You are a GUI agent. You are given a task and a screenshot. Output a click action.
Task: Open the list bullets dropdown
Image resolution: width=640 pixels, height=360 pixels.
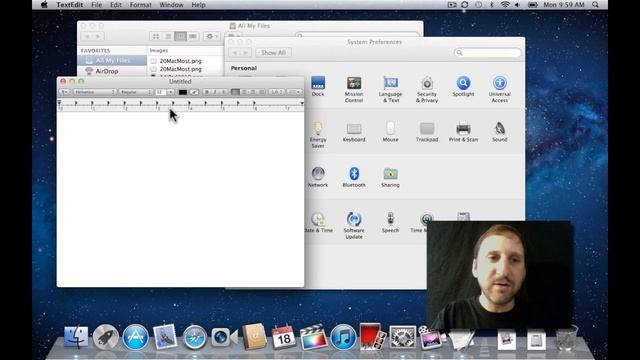(294, 92)
